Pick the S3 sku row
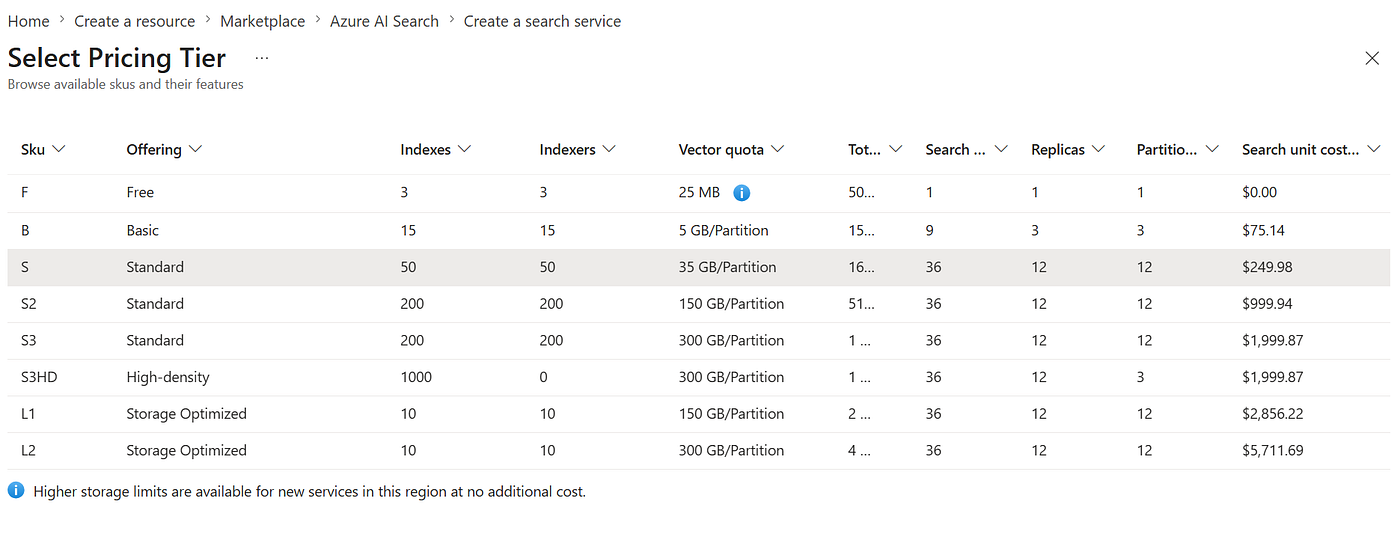 pyautogui.click(x=698, y=341)
